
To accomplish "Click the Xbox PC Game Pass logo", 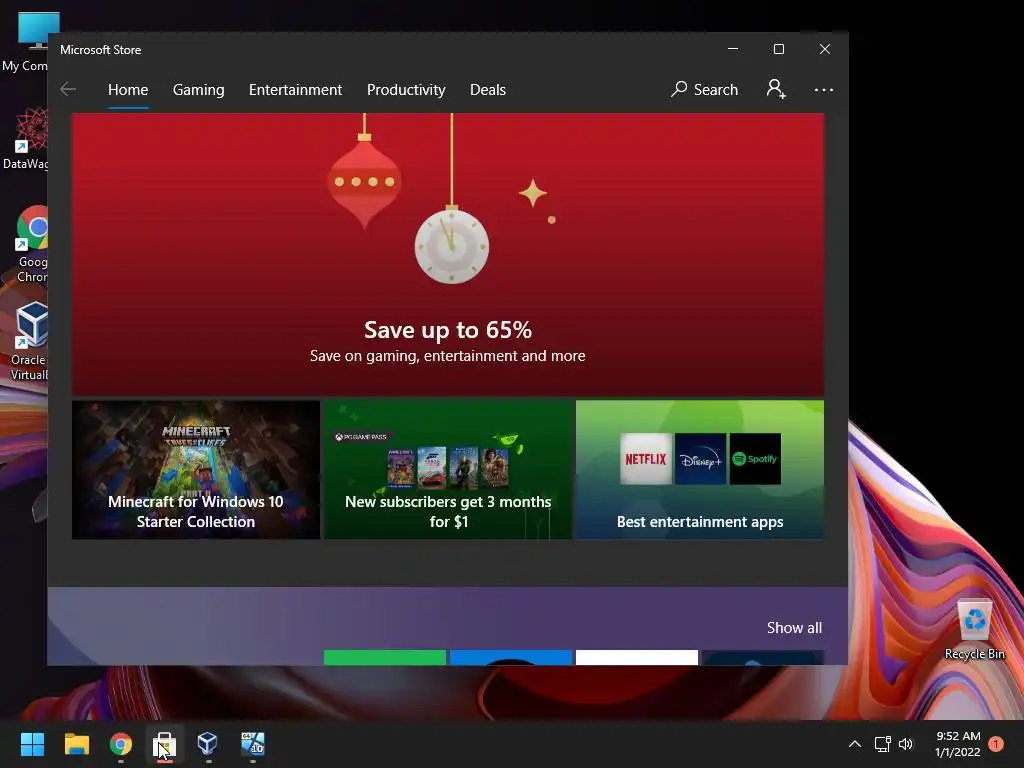I will tap(361, 437).
